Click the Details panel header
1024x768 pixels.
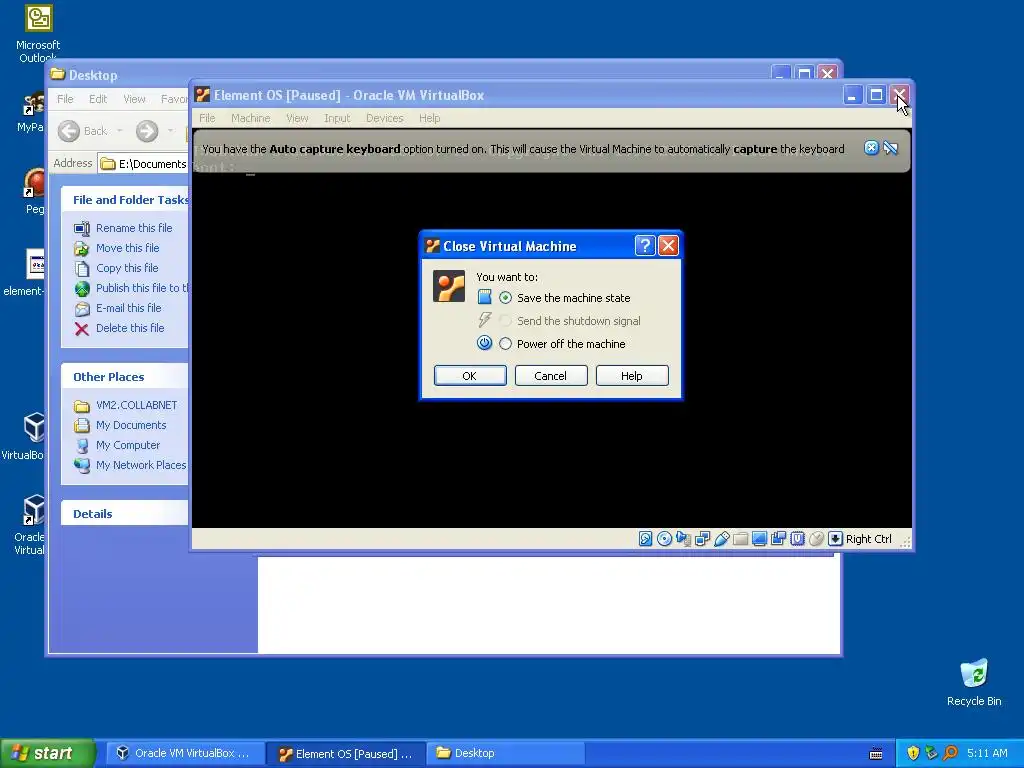tap(125, 513)
